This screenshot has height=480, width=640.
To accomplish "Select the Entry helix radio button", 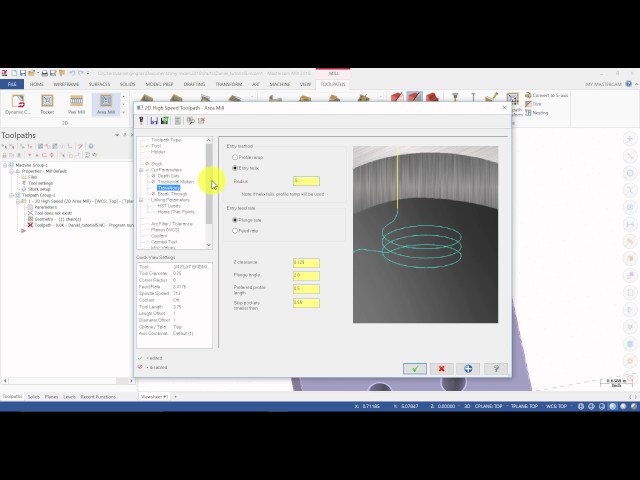I will [x=235, y=168].
